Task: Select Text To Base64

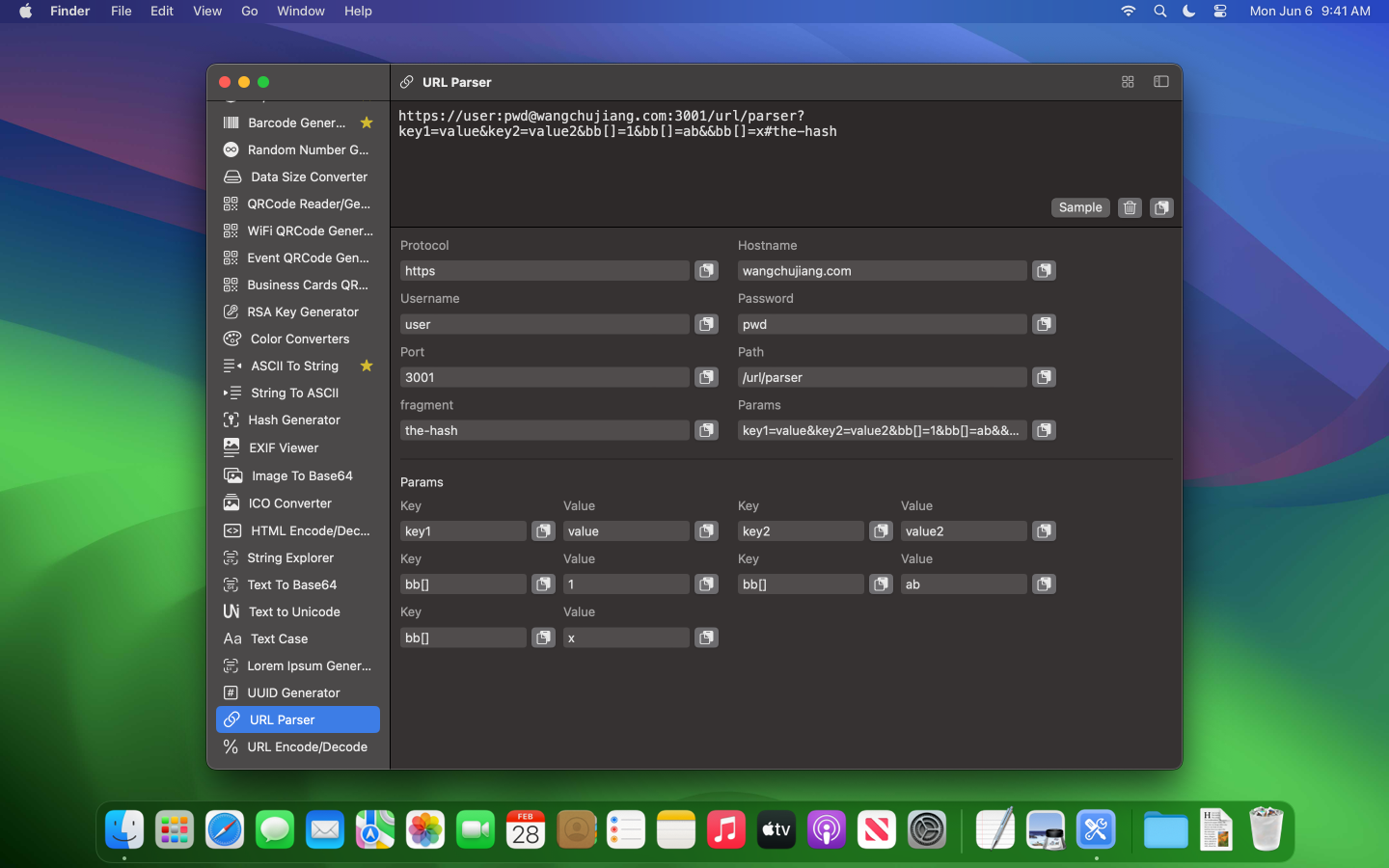Action: (x=298, y=584)
